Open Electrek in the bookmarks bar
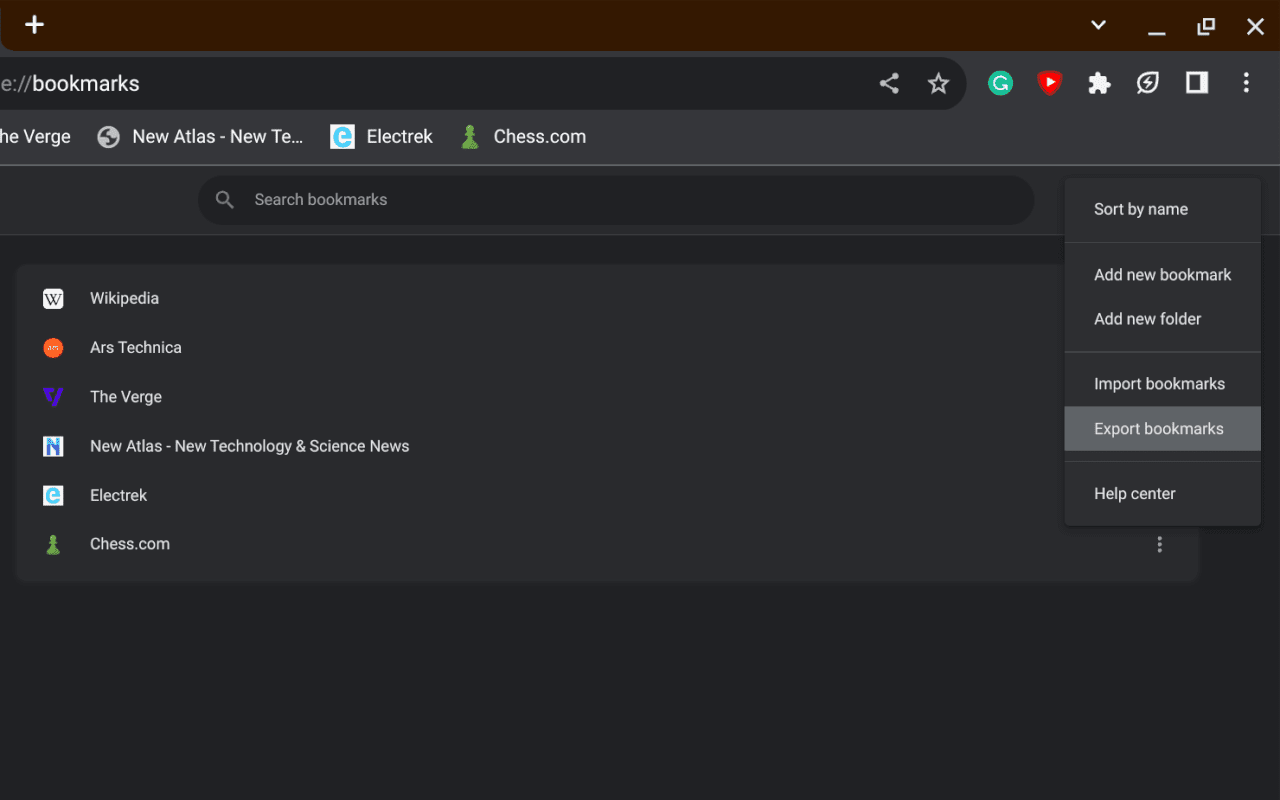The height and width of the screenshot is (800, 1280). [382, 137]
